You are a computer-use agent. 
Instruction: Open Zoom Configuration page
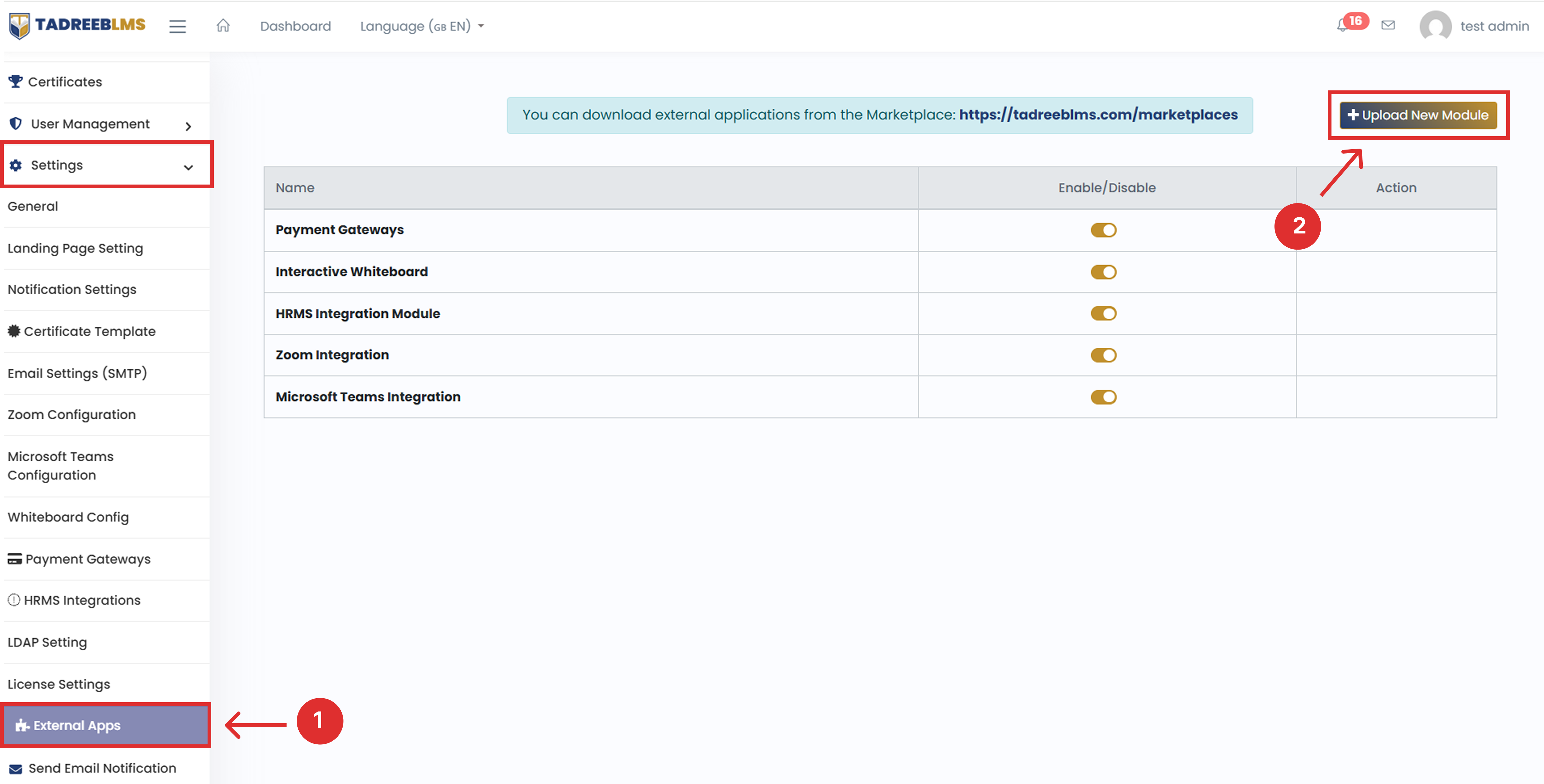click(x=72, y=415)
